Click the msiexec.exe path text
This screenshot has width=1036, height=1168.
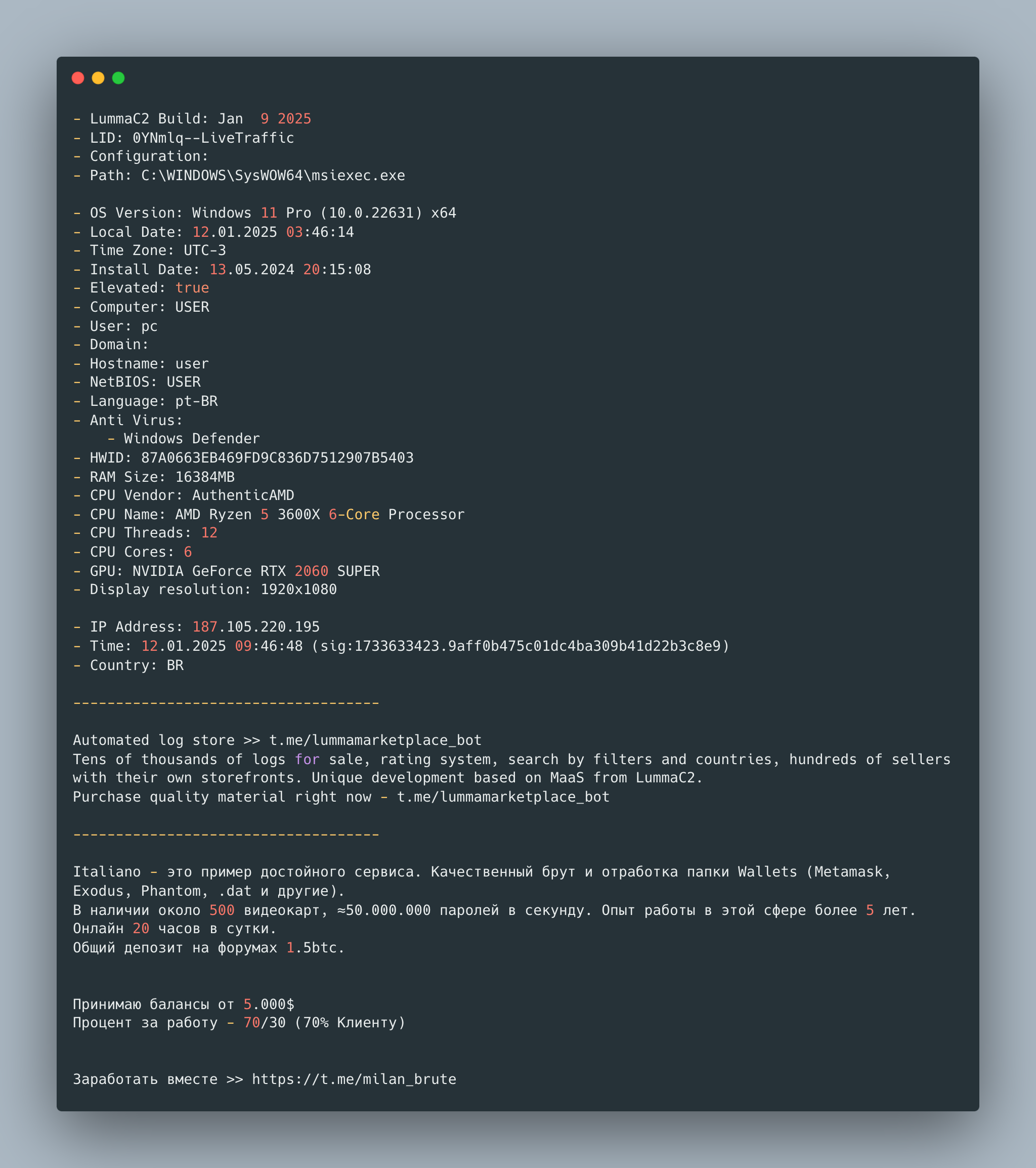coord(273,176)
